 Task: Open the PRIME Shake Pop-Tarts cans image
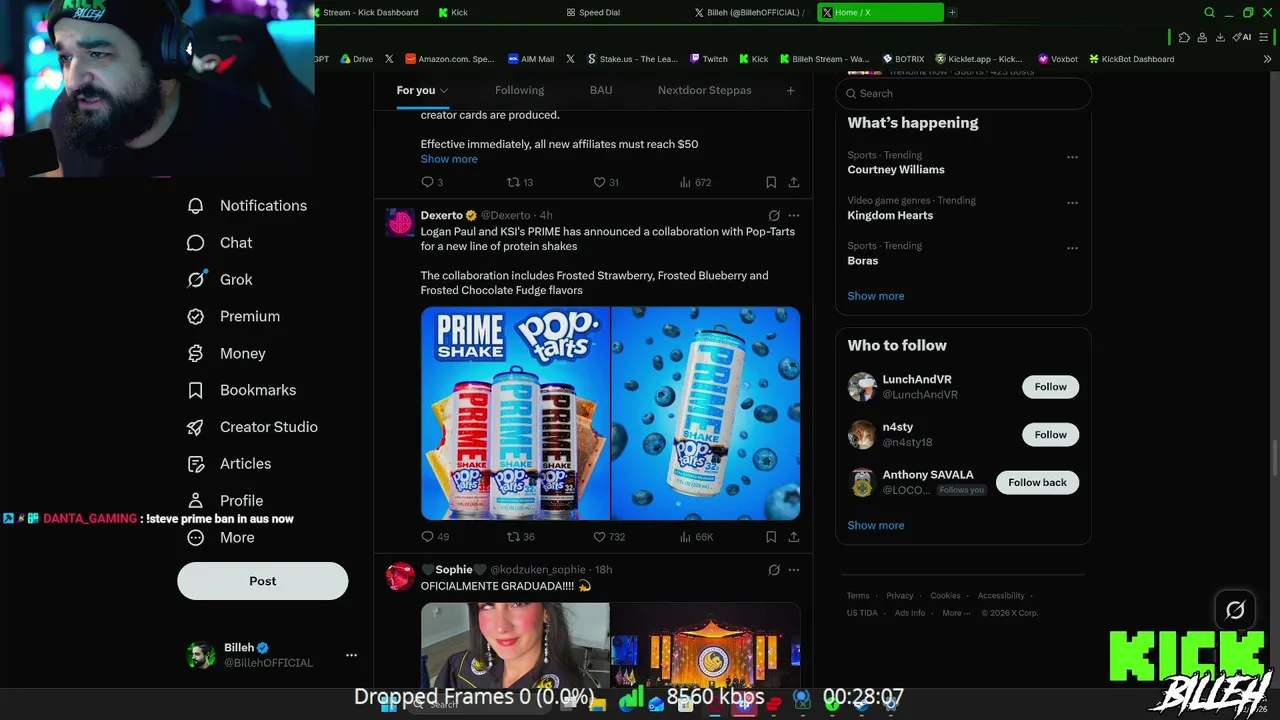pyautogui.click(x=515, y=413)
